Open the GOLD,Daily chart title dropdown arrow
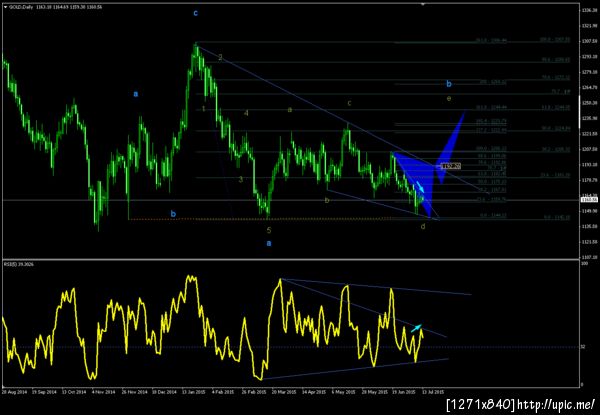 tap(3, 7)
